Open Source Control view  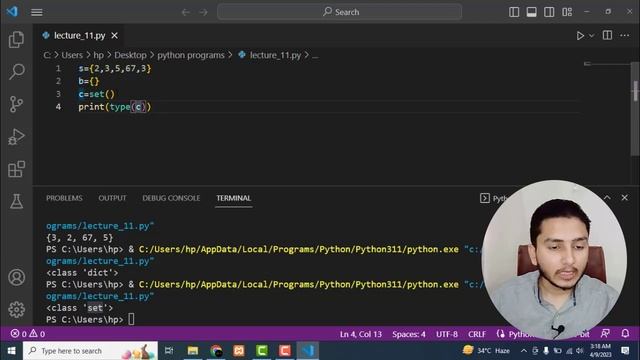point(16,104)
